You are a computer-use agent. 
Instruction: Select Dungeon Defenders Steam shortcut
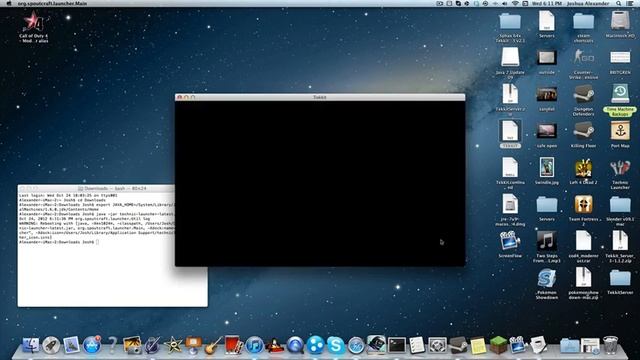[x=583, y=99]
